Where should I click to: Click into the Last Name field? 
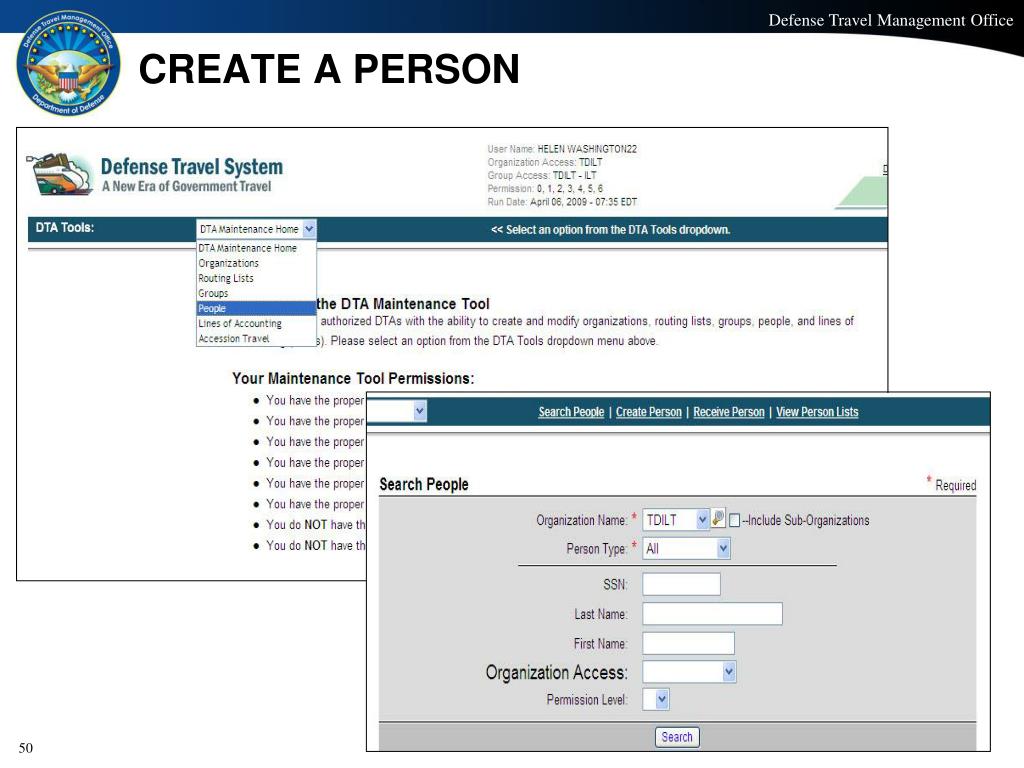(712, 614)
